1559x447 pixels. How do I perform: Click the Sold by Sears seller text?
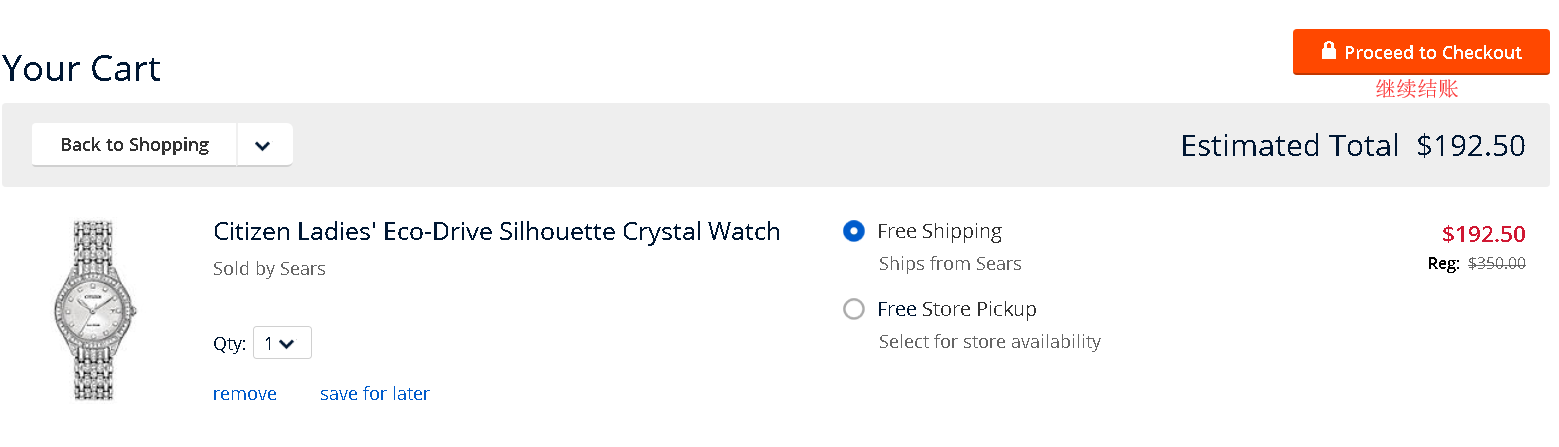(269, 269)
